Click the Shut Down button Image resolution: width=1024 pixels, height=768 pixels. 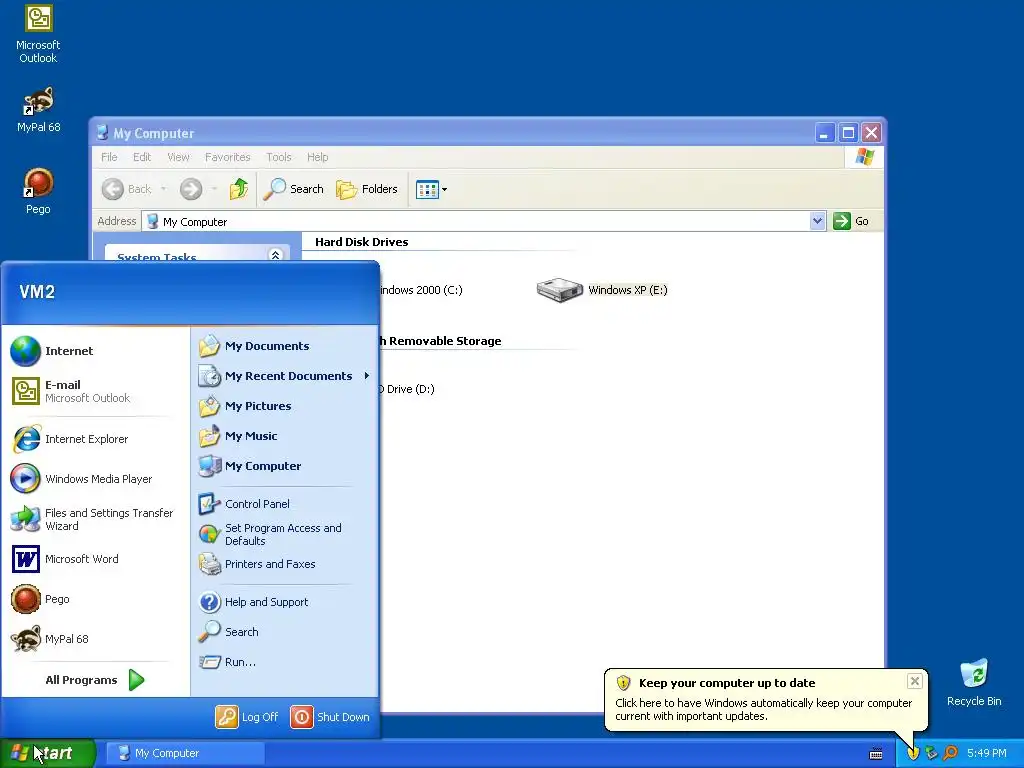[330, 717]
